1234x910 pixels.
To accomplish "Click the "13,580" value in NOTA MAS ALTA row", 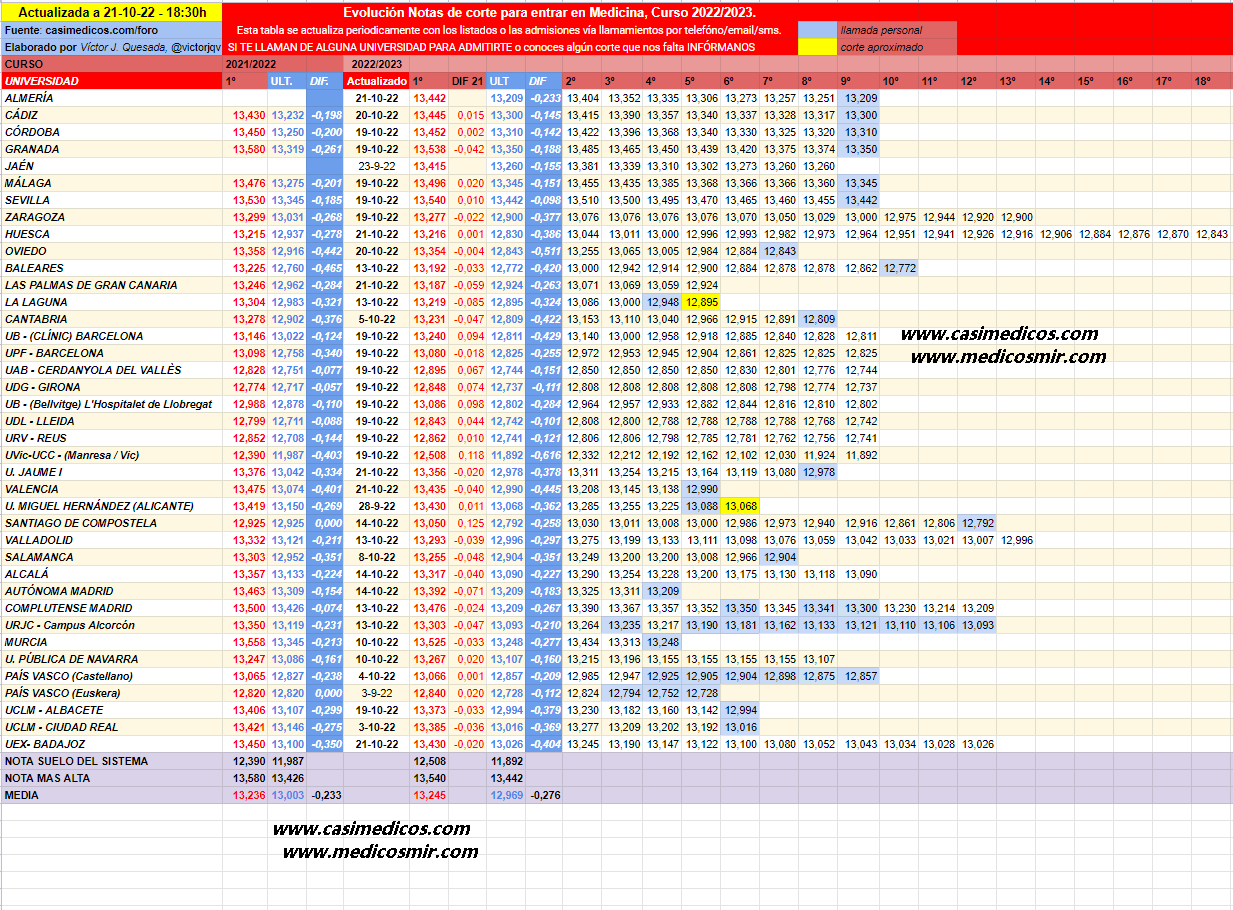I will (x=248, y=778).
